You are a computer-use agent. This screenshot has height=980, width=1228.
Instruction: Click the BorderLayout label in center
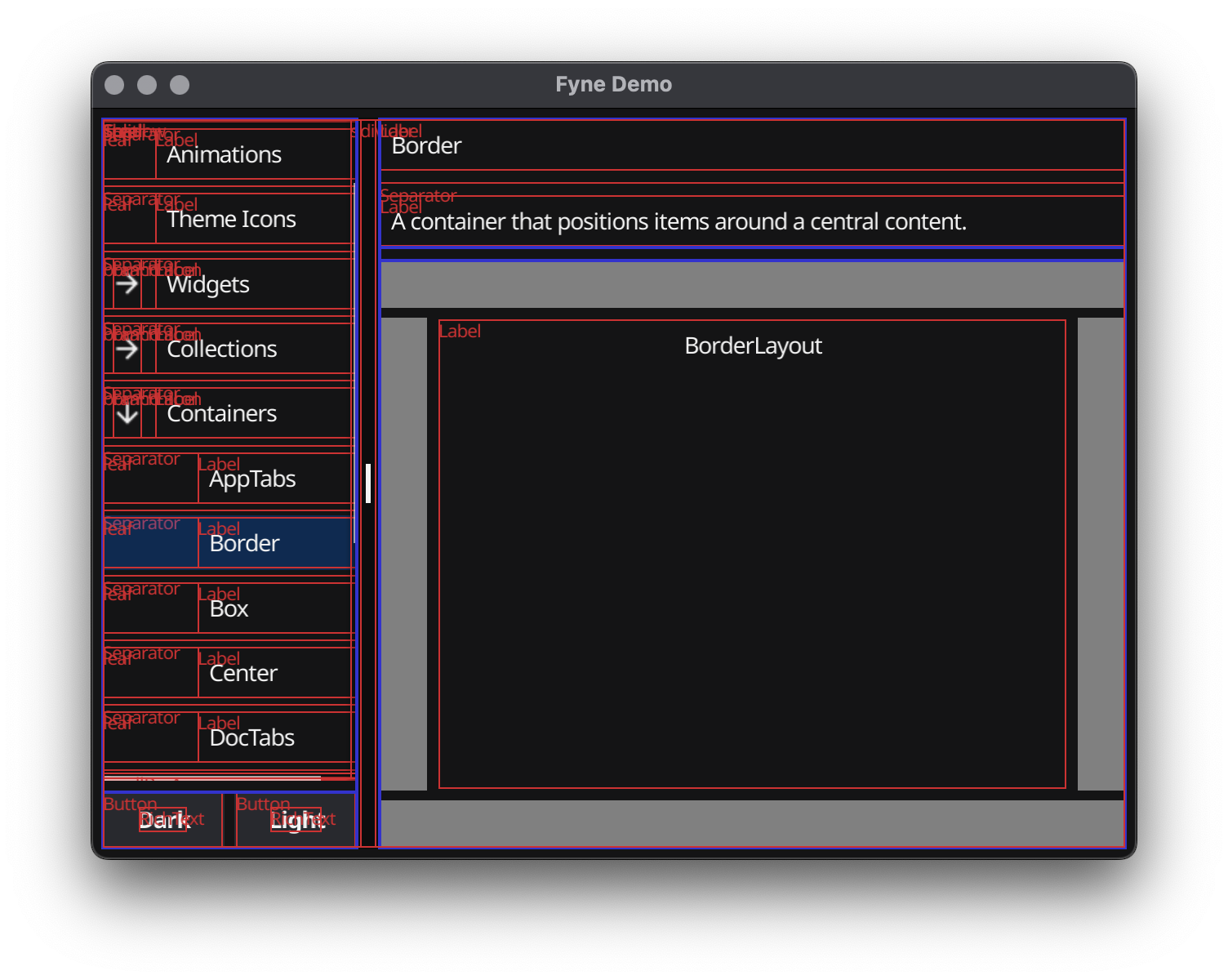click(753, 346)
